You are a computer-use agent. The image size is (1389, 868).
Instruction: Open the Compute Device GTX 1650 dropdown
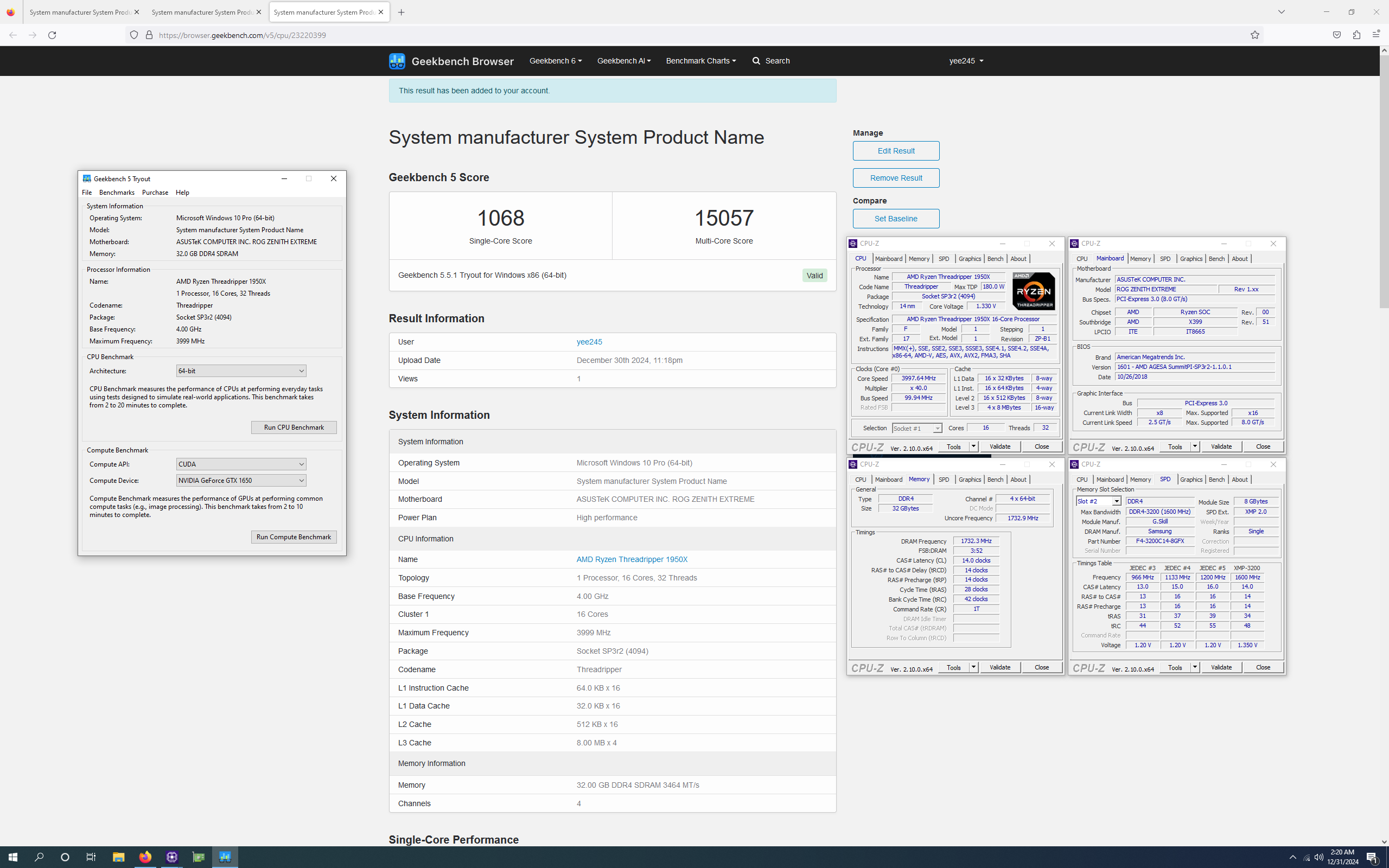tap(240, 481)
